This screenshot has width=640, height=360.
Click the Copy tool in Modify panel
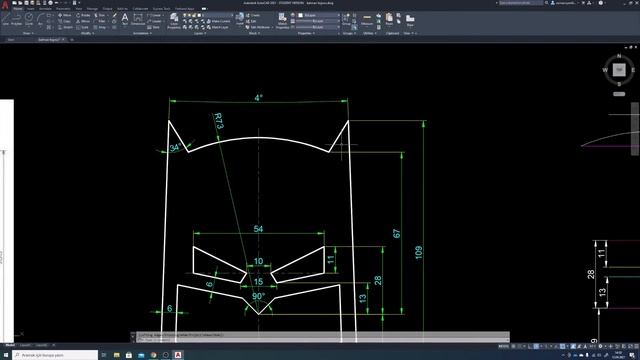coord(64,21)
